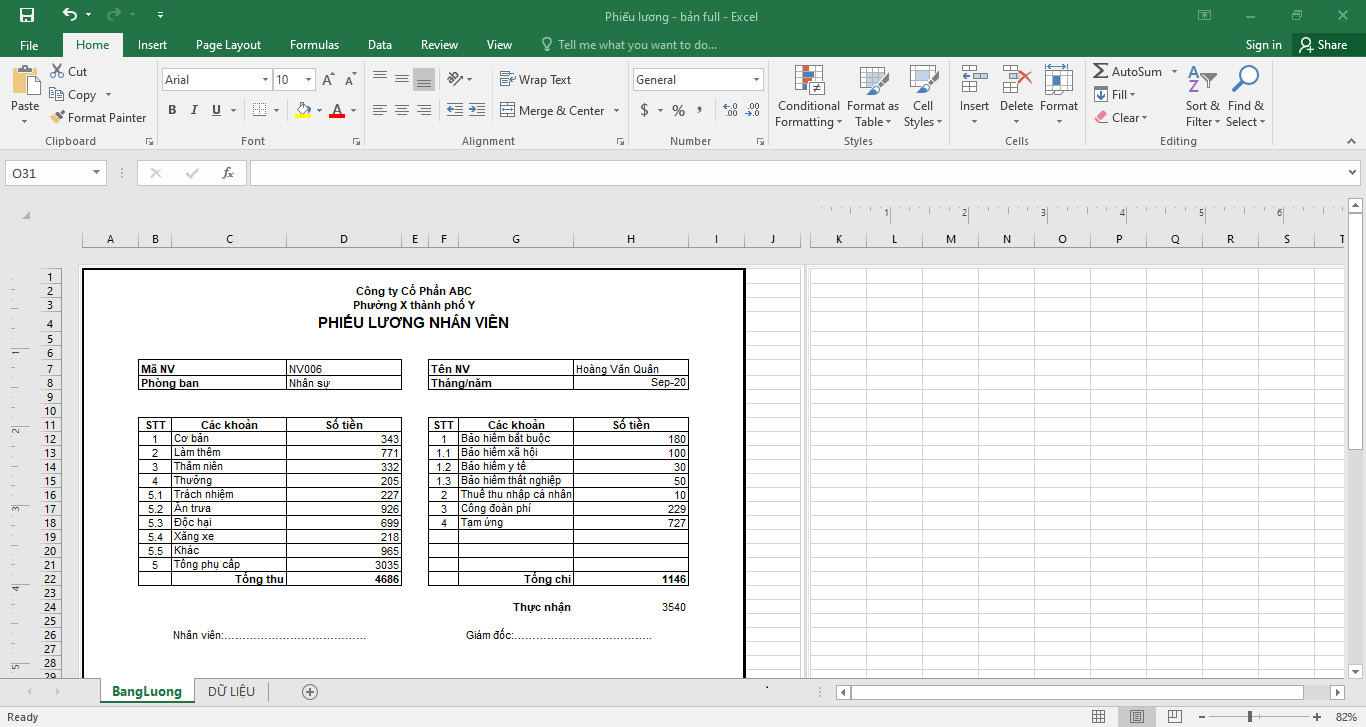This screenshot has height=727, width=1366.
Task: Toggle Bold formatting
Action: click(x=172, y=110)
